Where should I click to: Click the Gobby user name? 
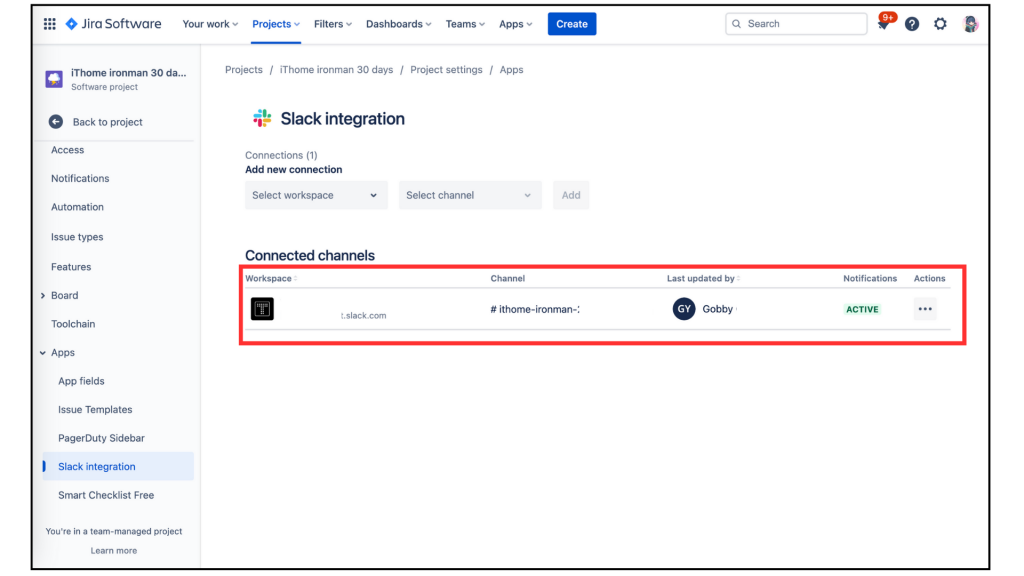[x=718, y=310]
